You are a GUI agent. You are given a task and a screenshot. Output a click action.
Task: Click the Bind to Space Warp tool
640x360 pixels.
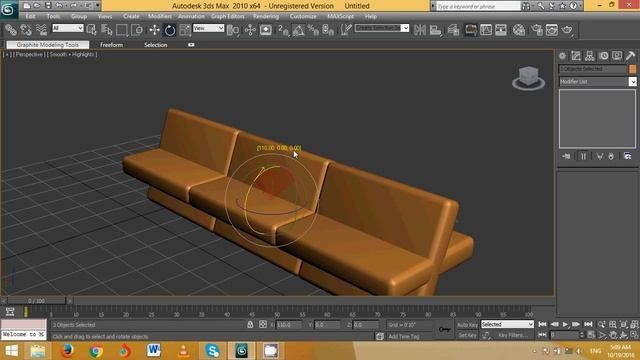41,30
